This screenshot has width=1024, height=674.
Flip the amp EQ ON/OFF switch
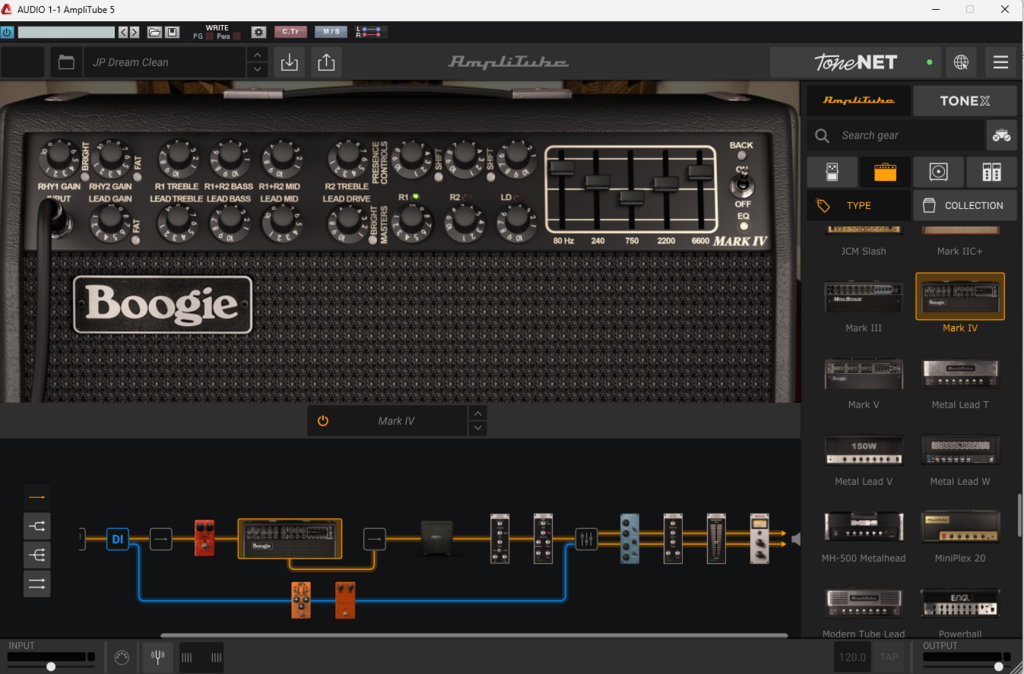coord(742,186)
